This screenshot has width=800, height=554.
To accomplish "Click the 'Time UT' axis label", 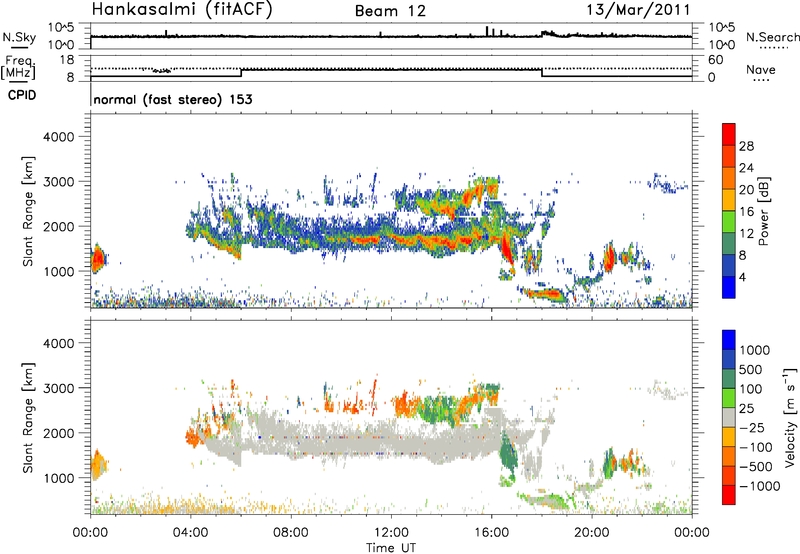I will [391, 548].
